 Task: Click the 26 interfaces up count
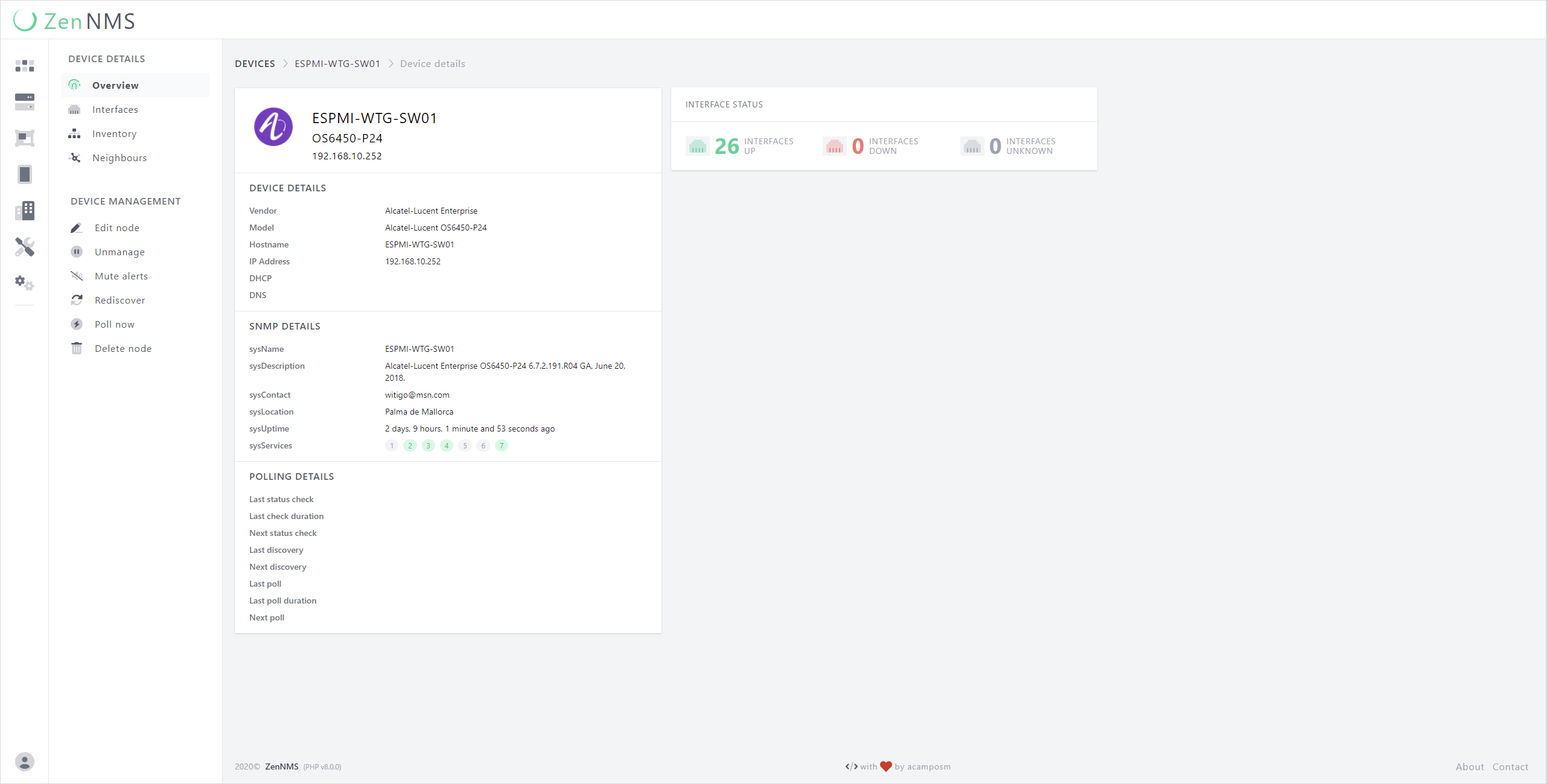click(x=727, y=146)
